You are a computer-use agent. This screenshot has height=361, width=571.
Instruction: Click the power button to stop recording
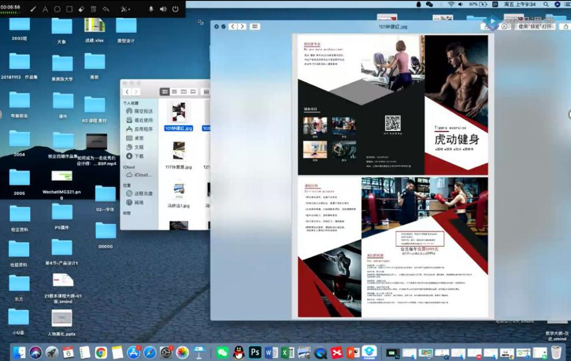point(176,9)
